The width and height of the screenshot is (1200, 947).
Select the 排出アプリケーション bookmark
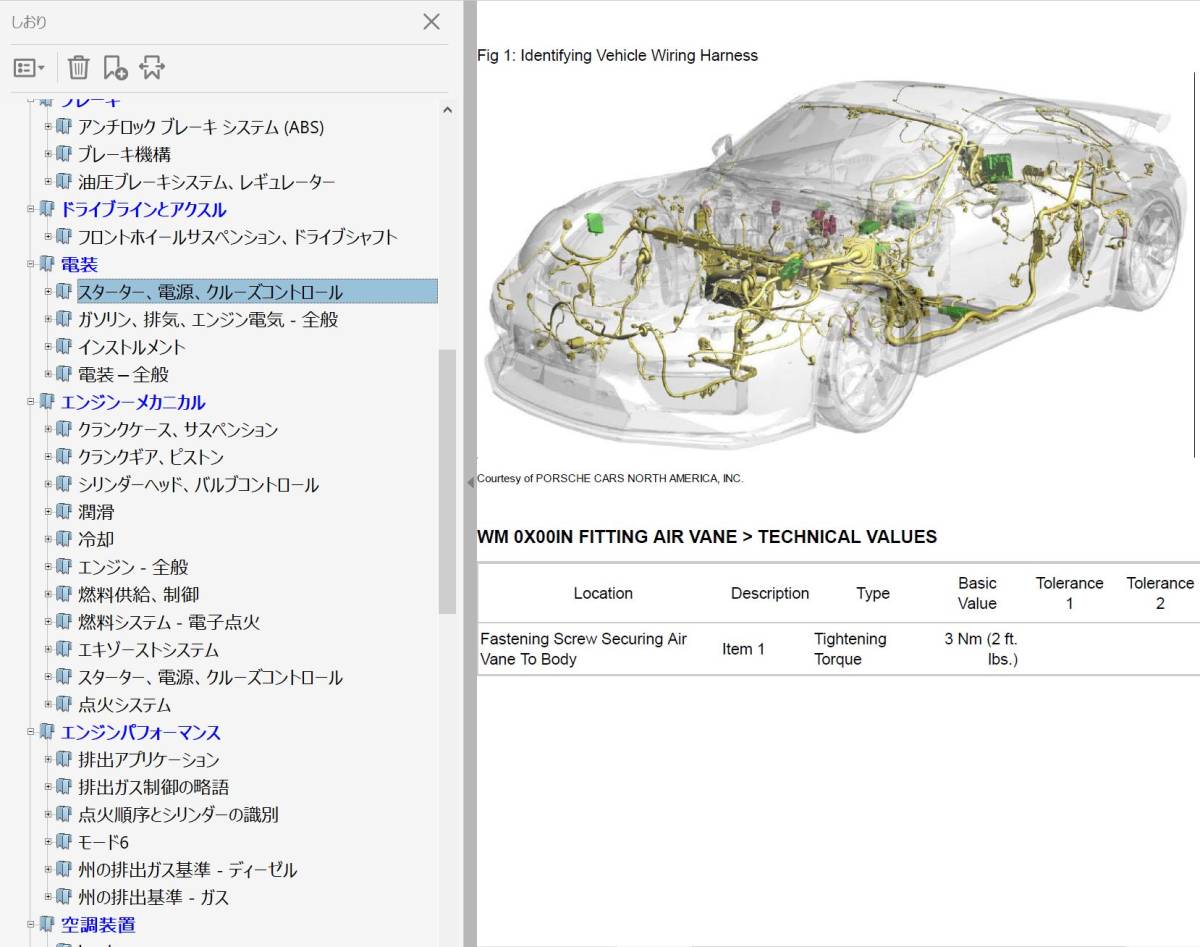pos(148,760)
